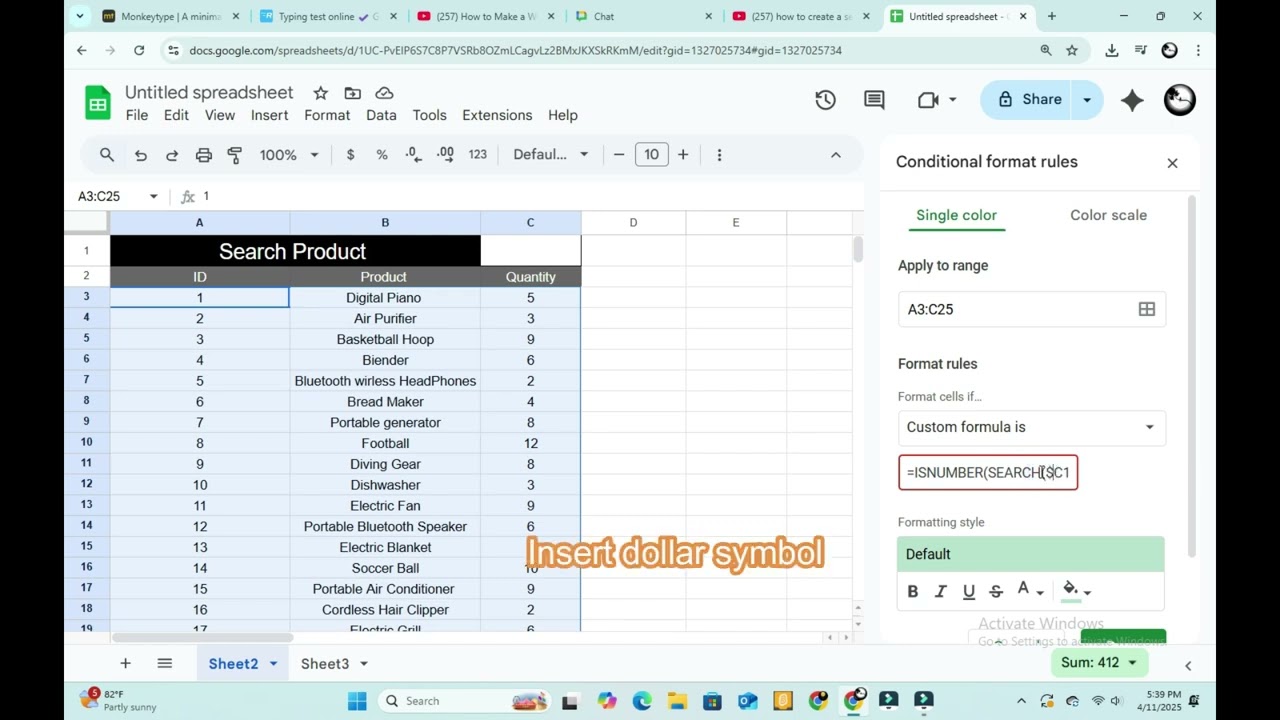The image size is (1280, 720).
Task: Open Meet camera dropdown arrow
Action: click(x=952, y=99)
